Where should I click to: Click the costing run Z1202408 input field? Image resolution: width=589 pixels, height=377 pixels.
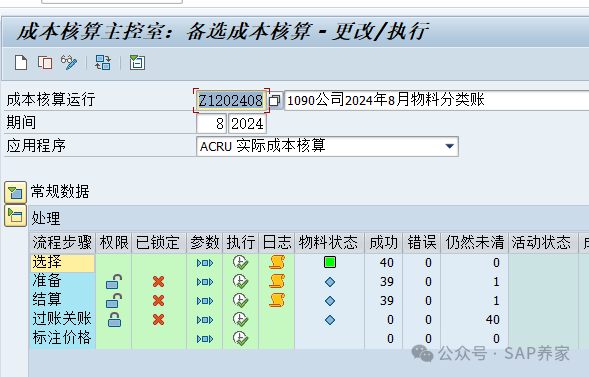pos(231,101)
